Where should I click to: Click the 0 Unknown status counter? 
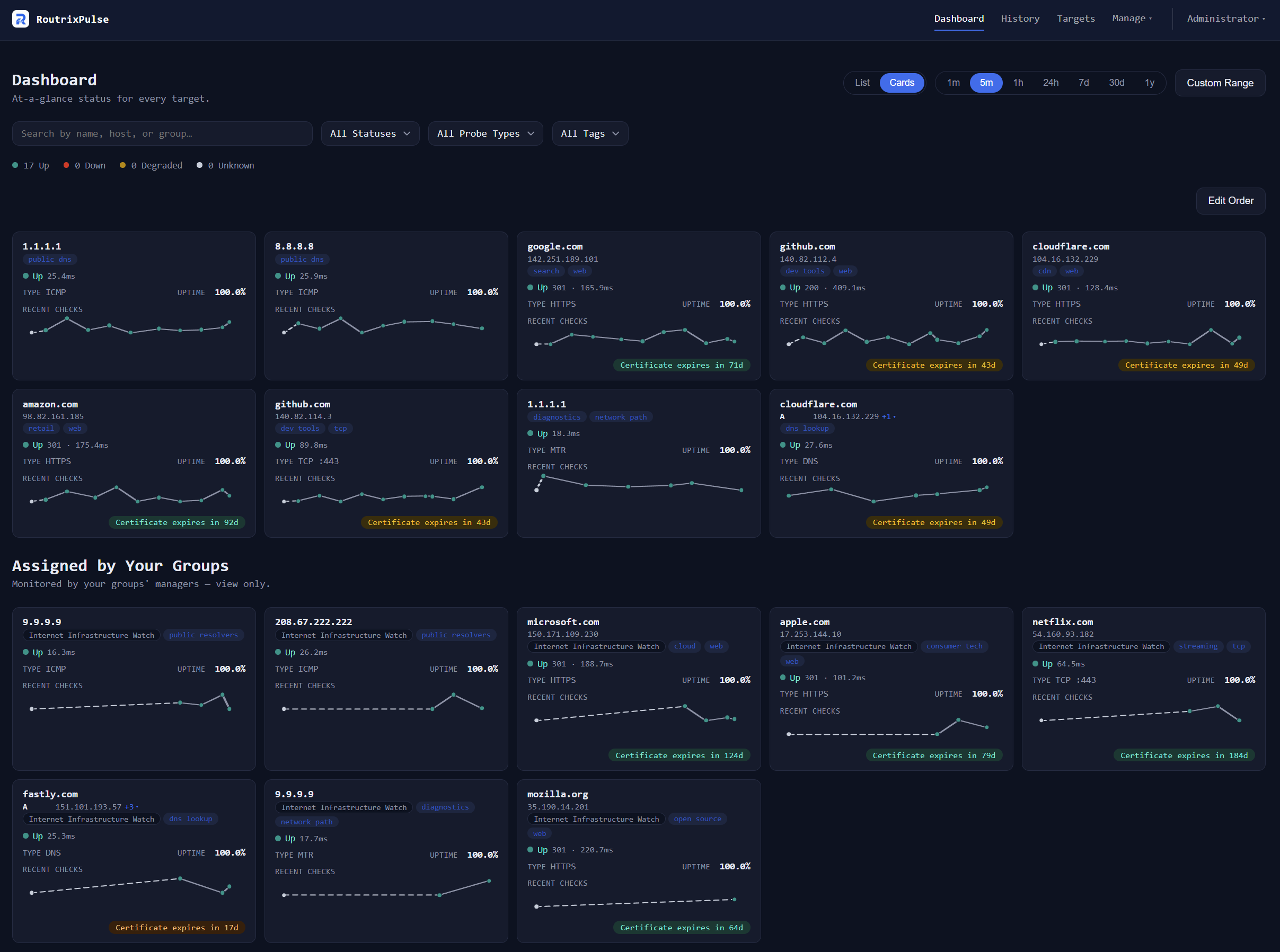click(x=225, y=165)
